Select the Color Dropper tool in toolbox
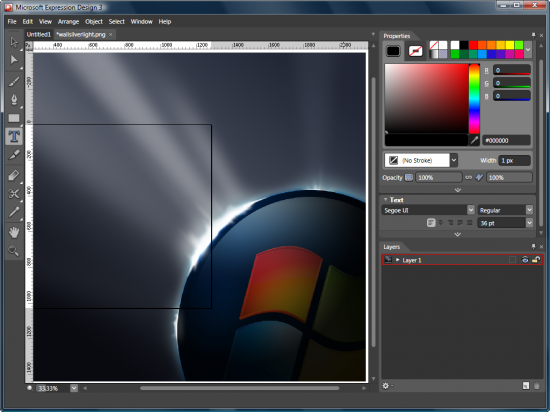Screen dimensions: 550x412 [x=14, y=212]
